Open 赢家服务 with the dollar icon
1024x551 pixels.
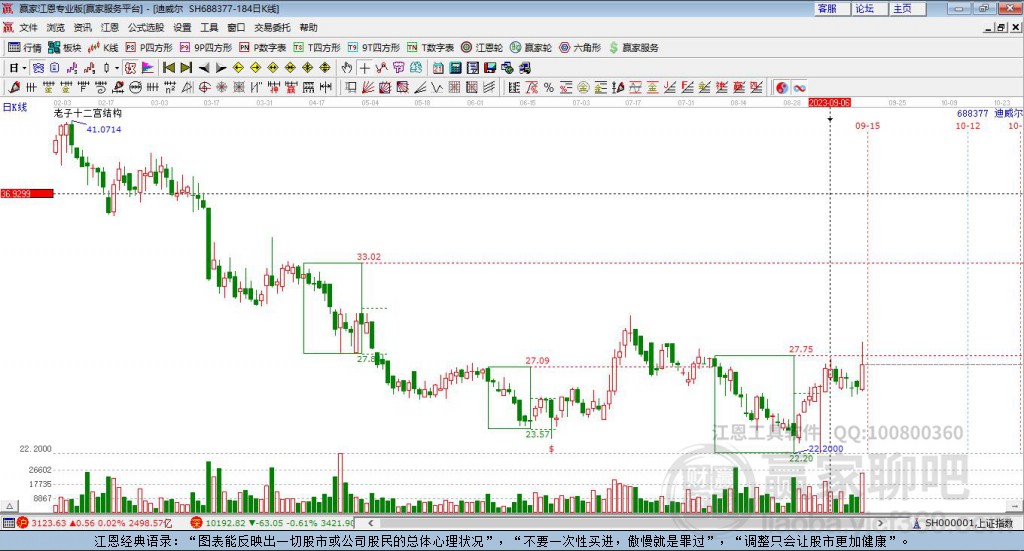[633, 48]
